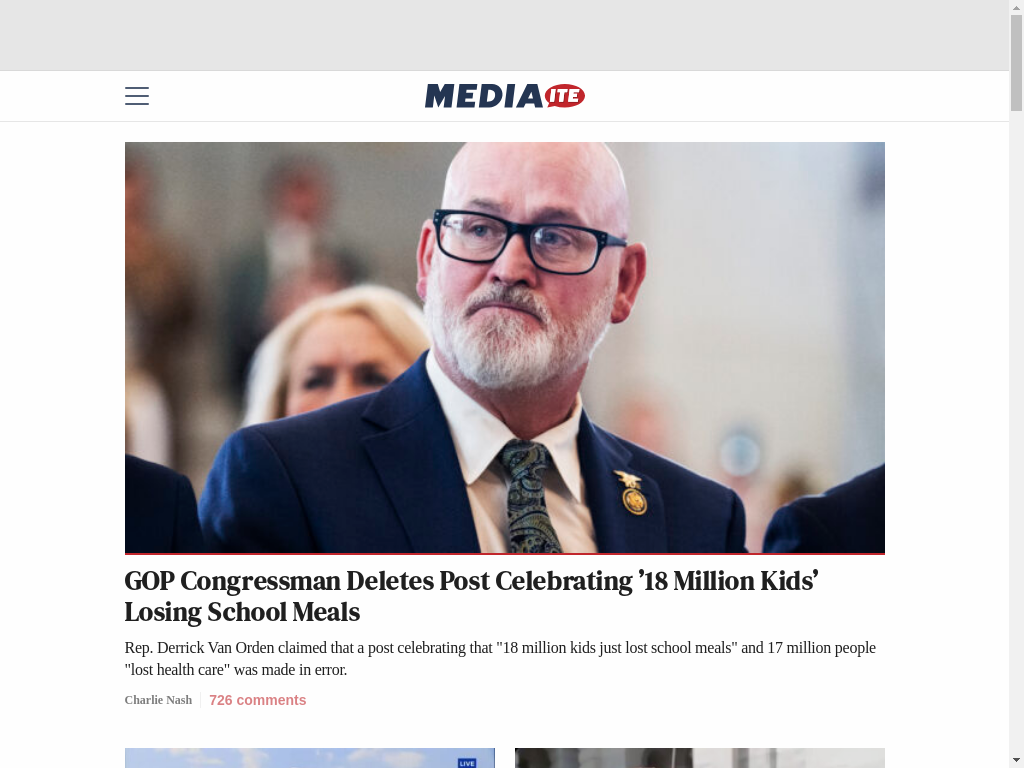The height and width of the screenshot is (768, 1024).
Task: Click the vertical scrollbar thumb
Action: click(1016, 62)
